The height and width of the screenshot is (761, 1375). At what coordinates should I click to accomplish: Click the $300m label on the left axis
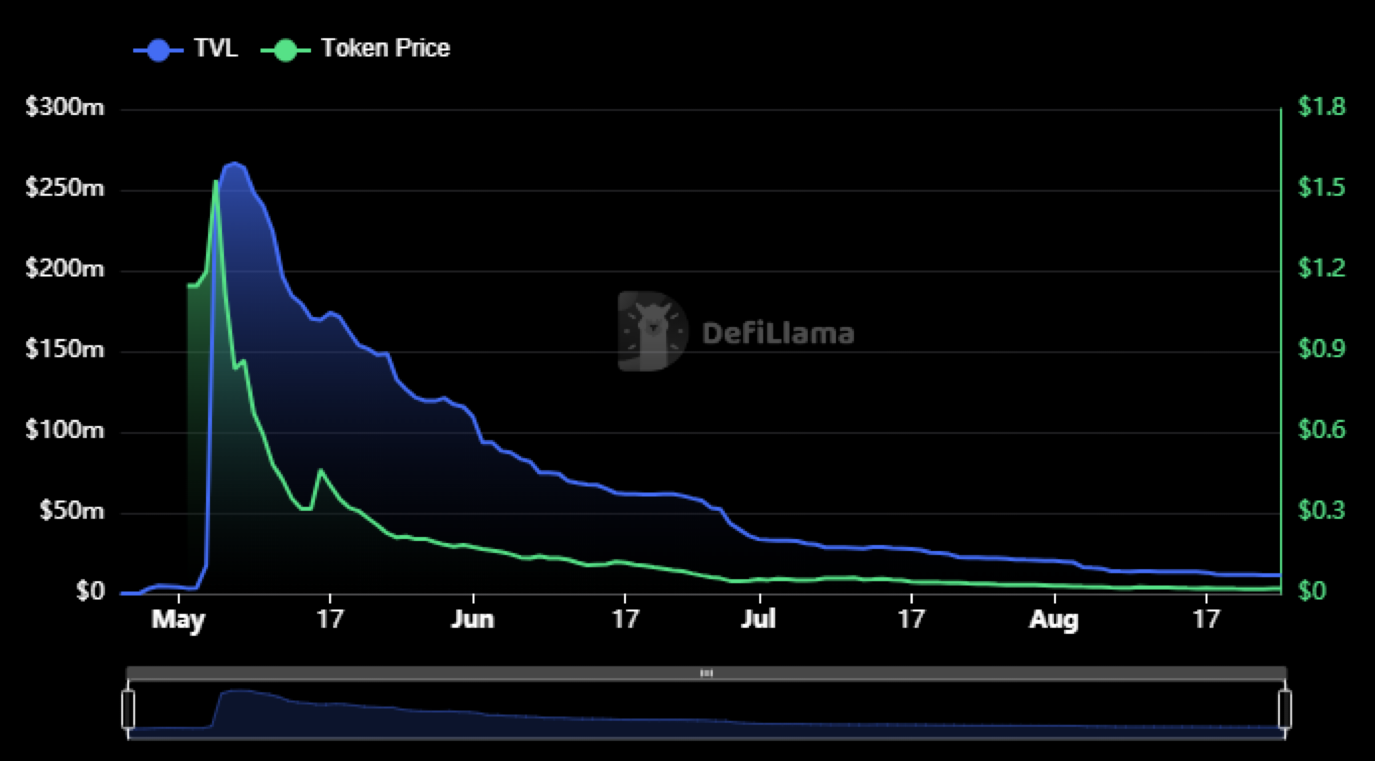pos(65,109)
